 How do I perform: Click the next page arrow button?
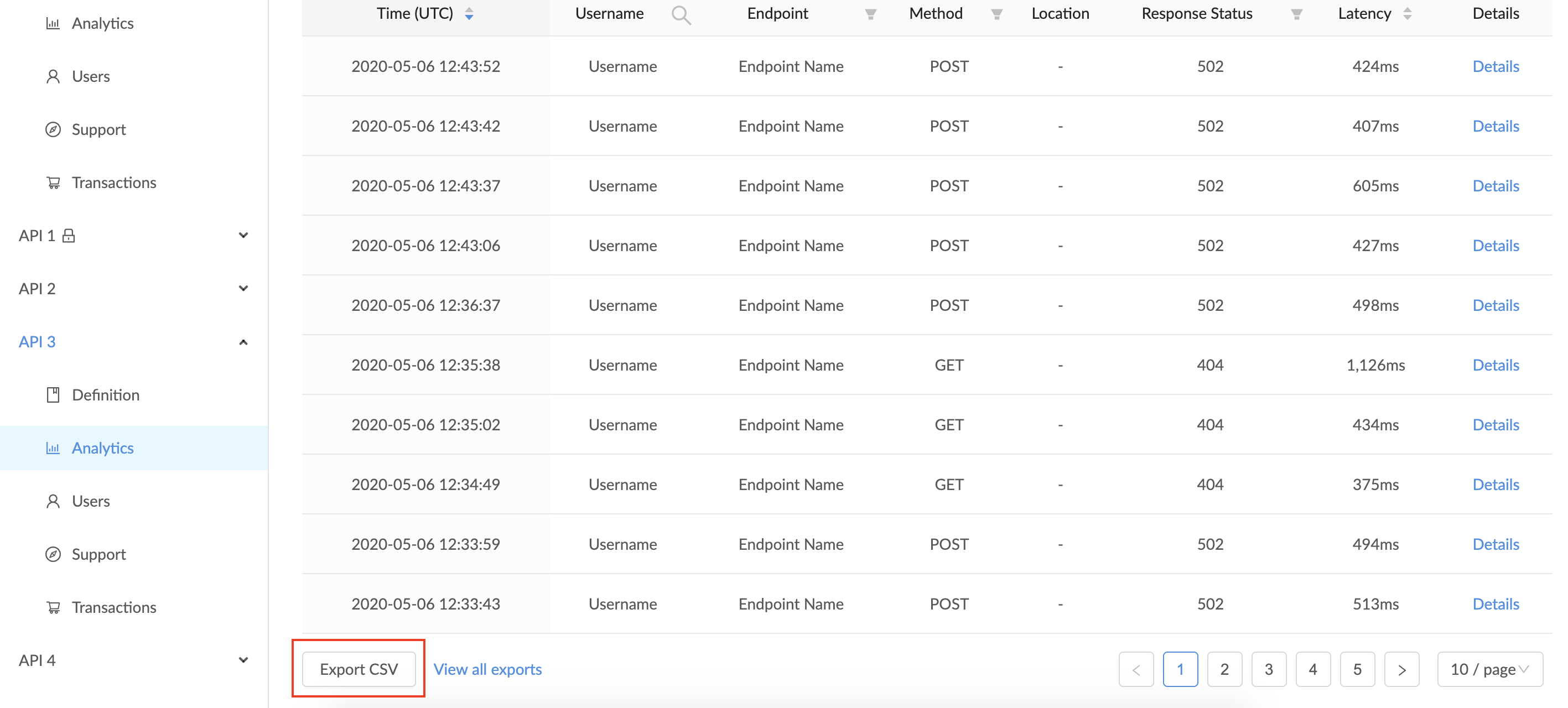coord(1402,670)
